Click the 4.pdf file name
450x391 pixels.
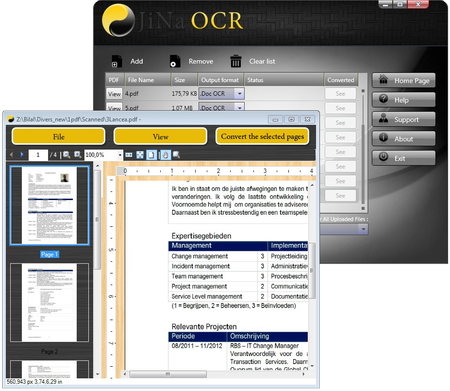pyautogui.click(x=132, y=94)
